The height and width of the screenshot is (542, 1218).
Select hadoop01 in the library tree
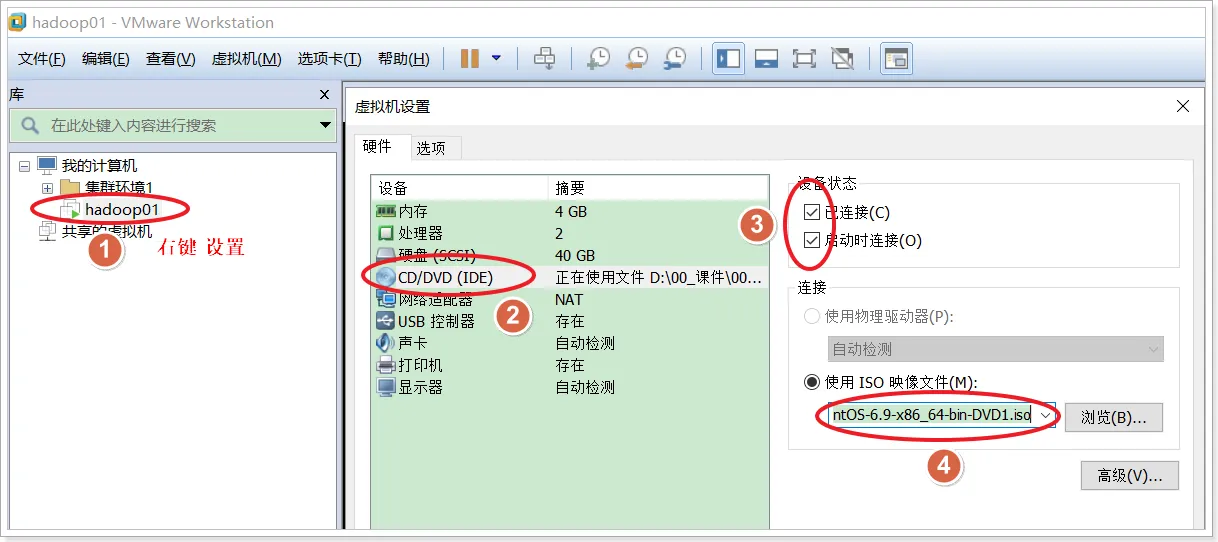pyautogui.click(x=122, y=209)
